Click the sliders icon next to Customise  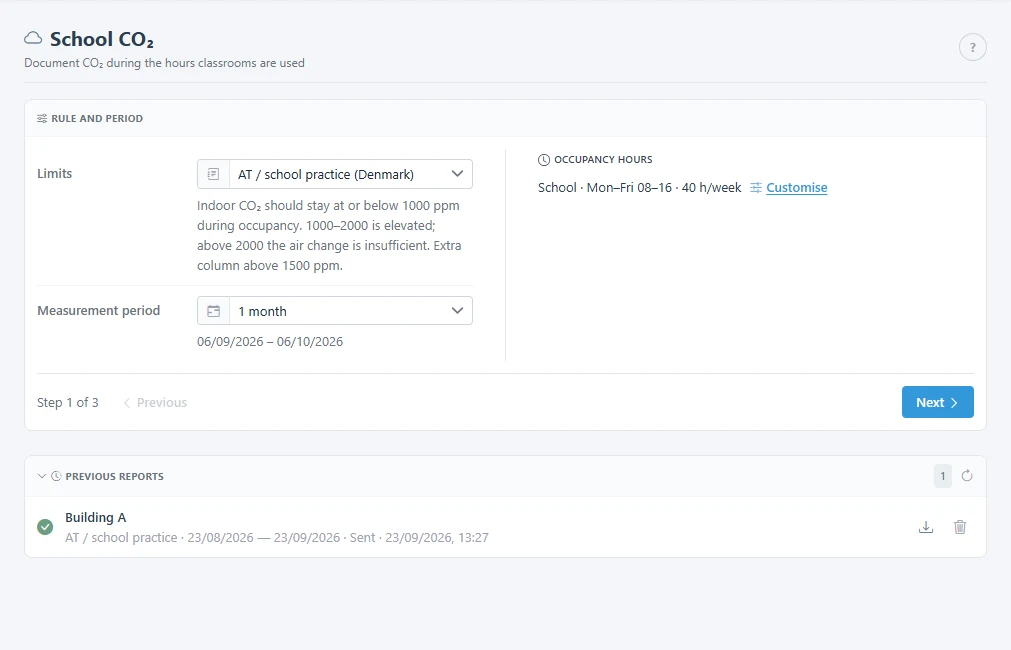tap(756, 188)
